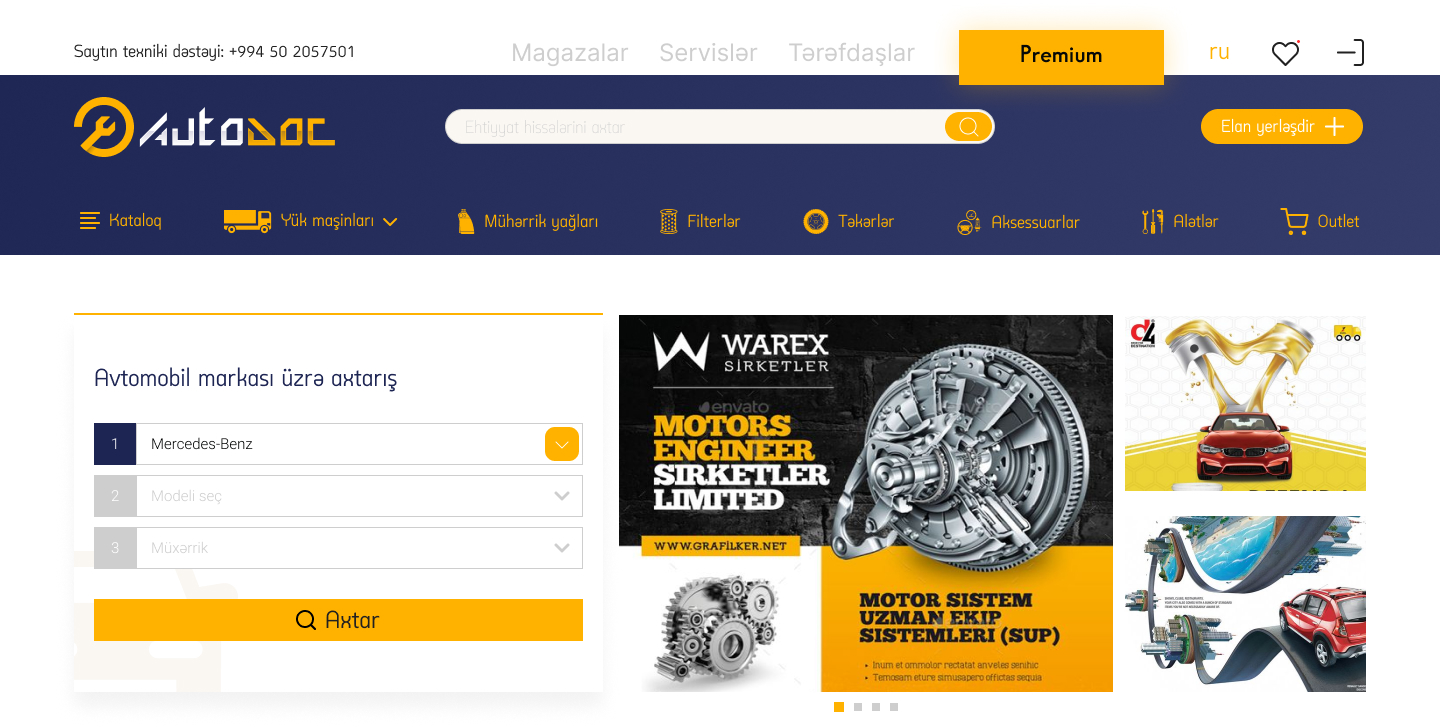Click the login door icon
The image size is (1440, 727).
pos(1351,53)
